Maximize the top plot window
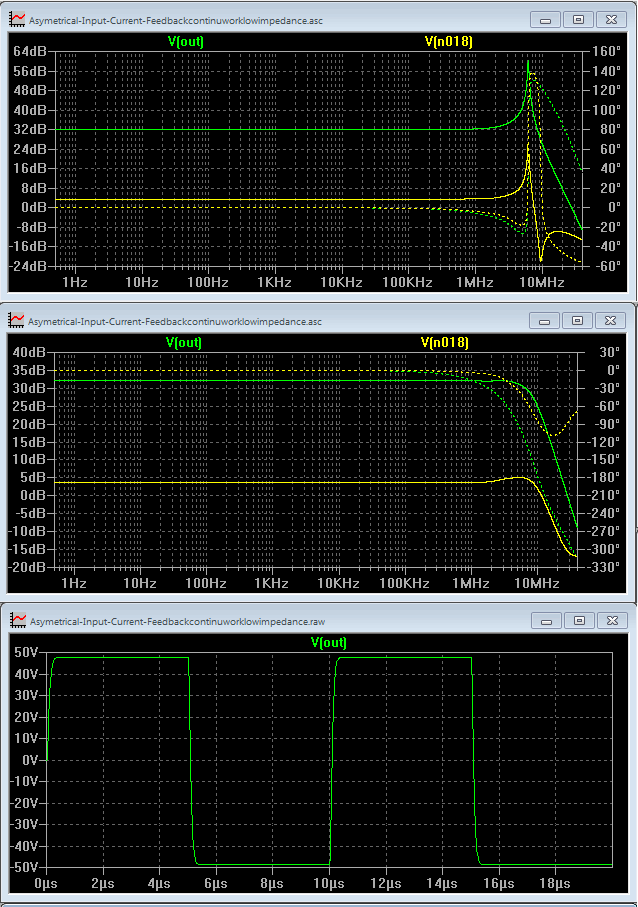This screenshot has width=638, height=907. coord(578,20)
